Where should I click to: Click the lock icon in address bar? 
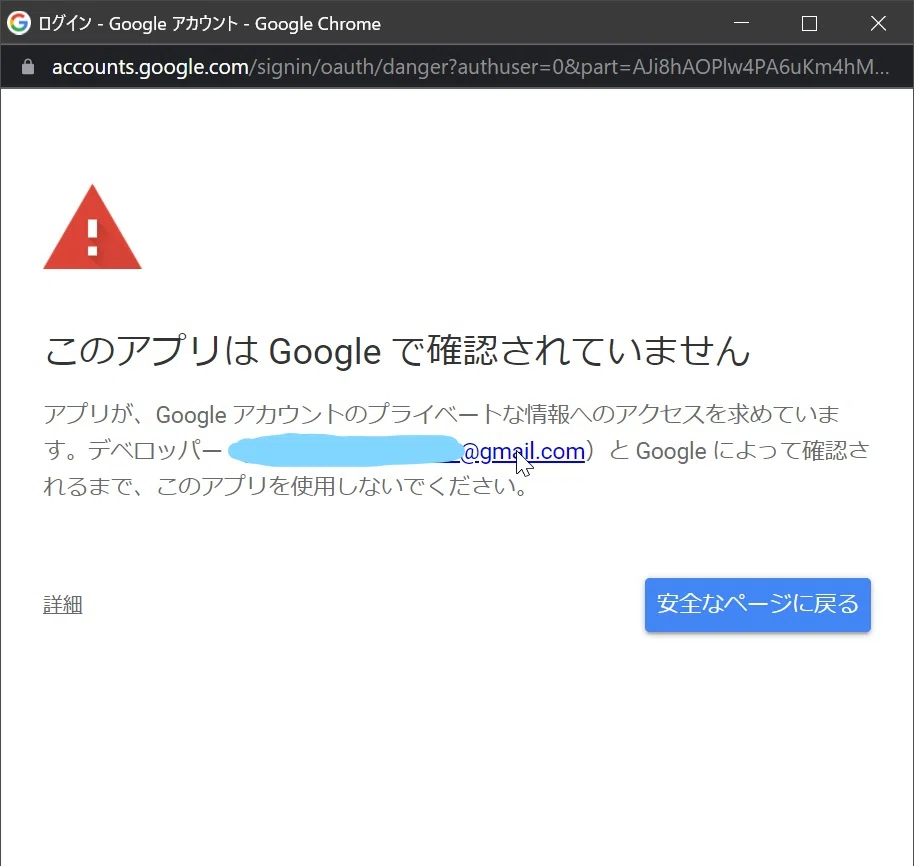[x=27, y=66]
